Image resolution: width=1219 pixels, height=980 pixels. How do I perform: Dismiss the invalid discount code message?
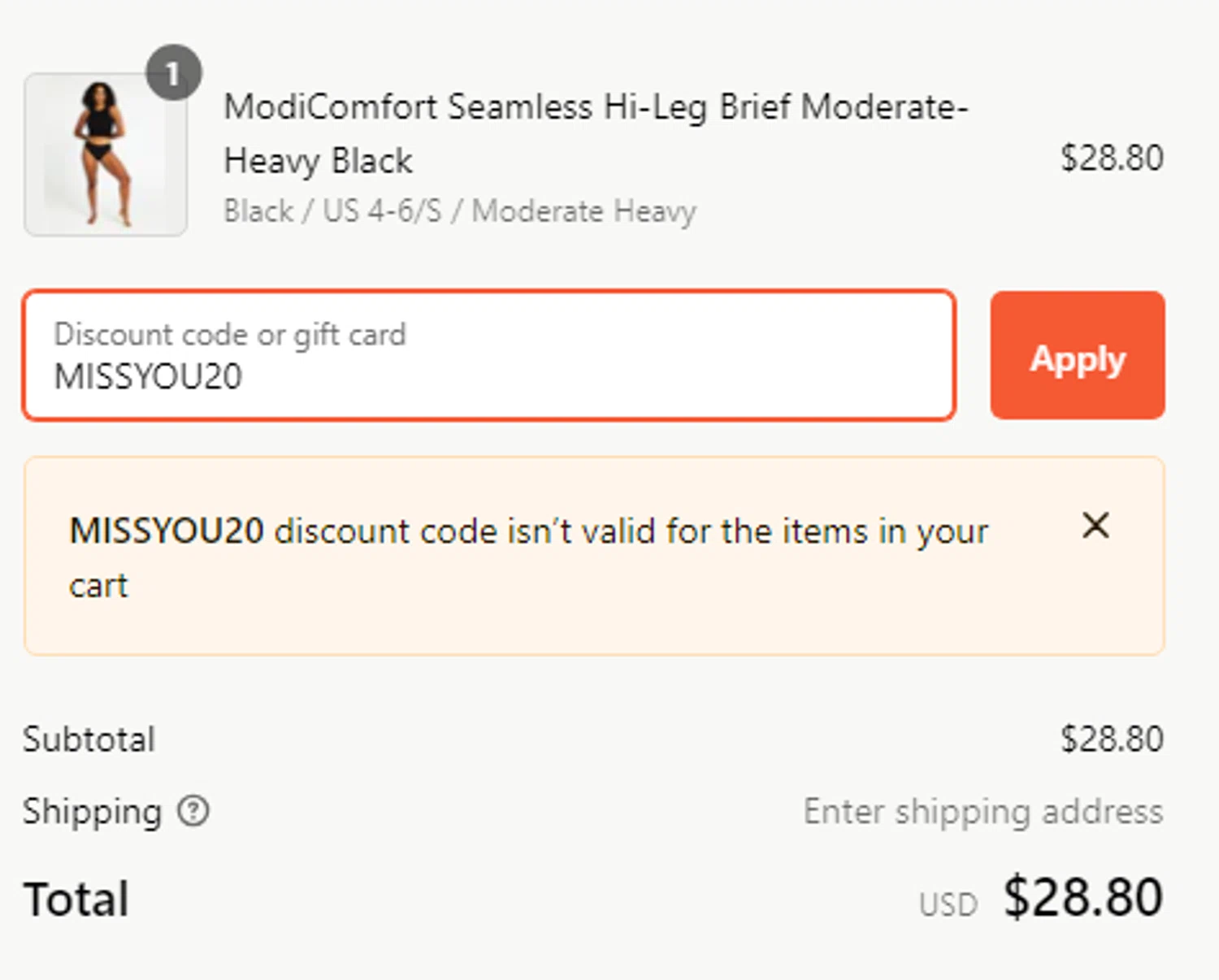1095,526
